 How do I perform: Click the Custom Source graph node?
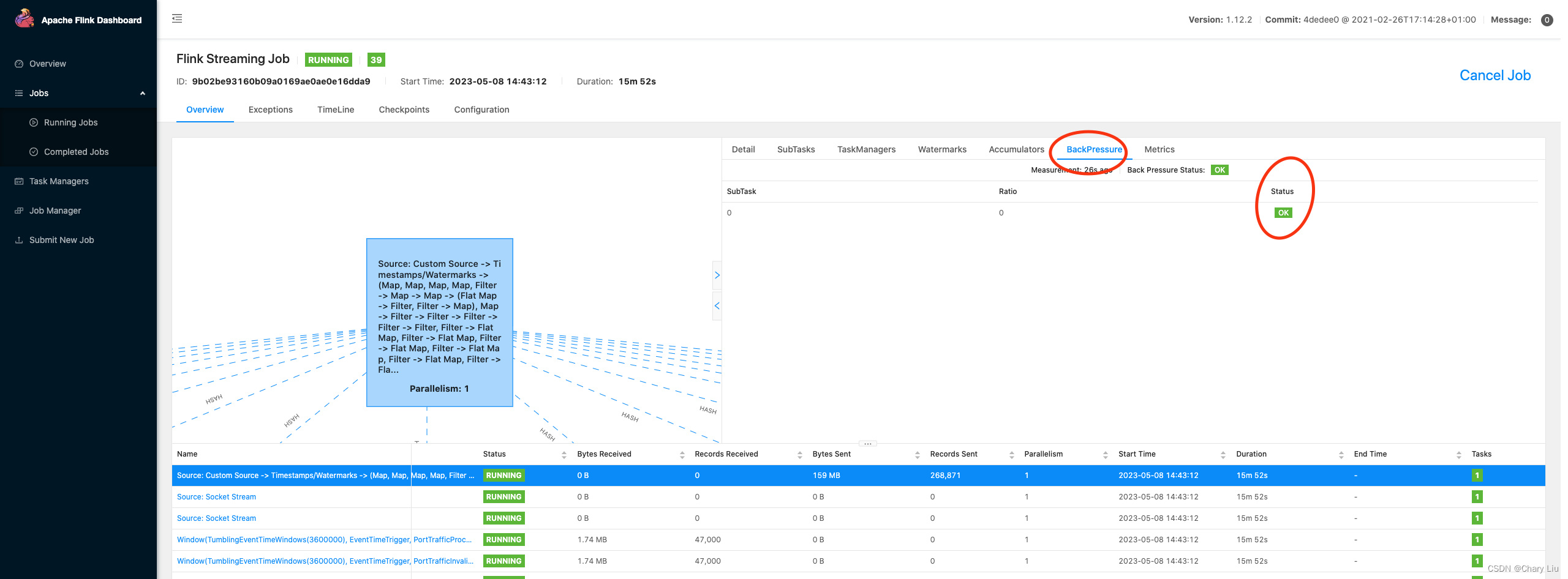coord(439,323)
